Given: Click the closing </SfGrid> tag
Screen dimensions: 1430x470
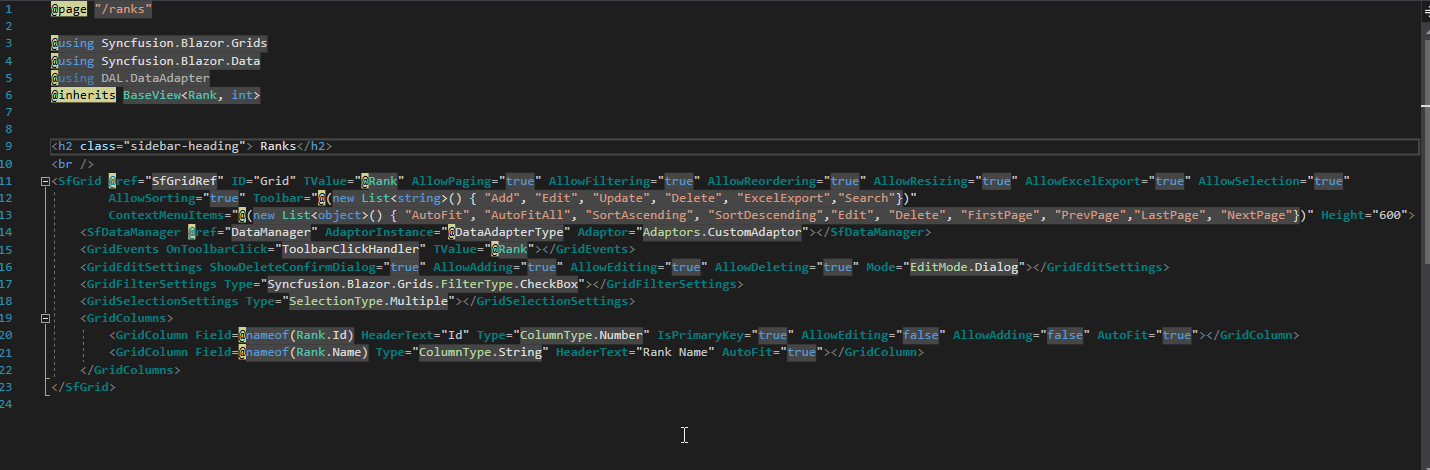Looking at the screenshot, I should pos(83,387).
